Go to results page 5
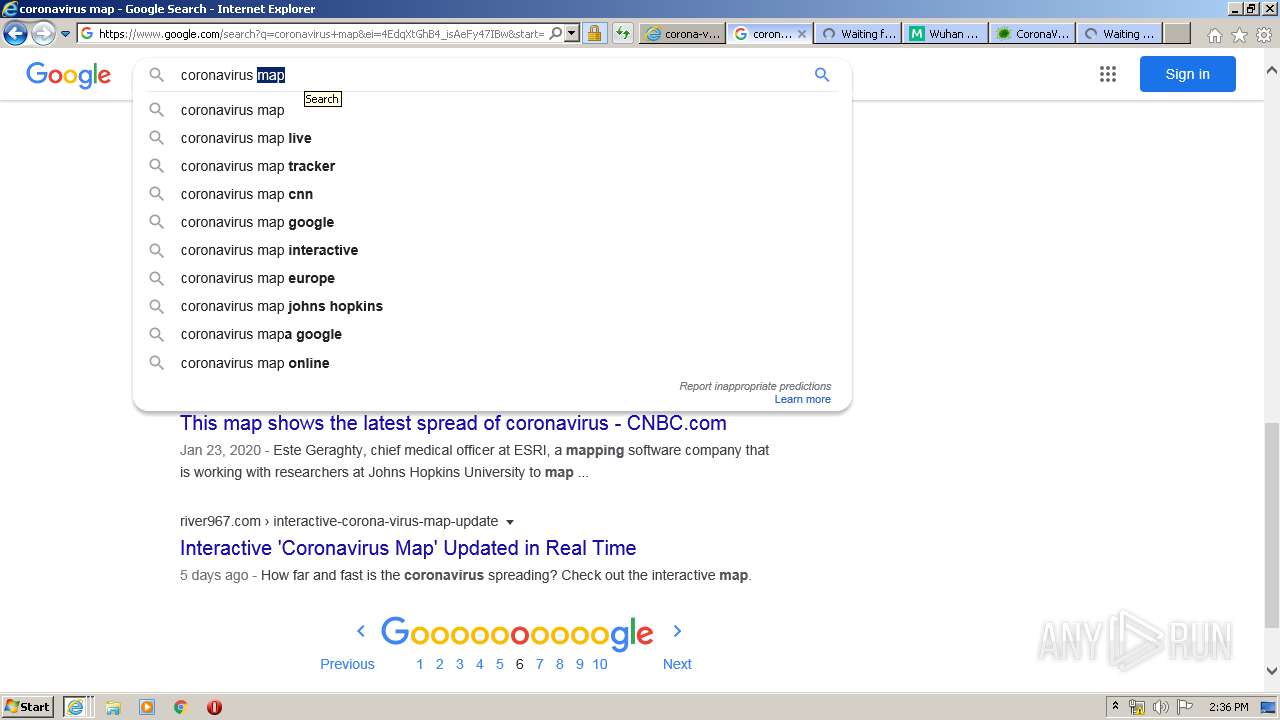Viewport: 1280px width, 720px height. (499, 664)
